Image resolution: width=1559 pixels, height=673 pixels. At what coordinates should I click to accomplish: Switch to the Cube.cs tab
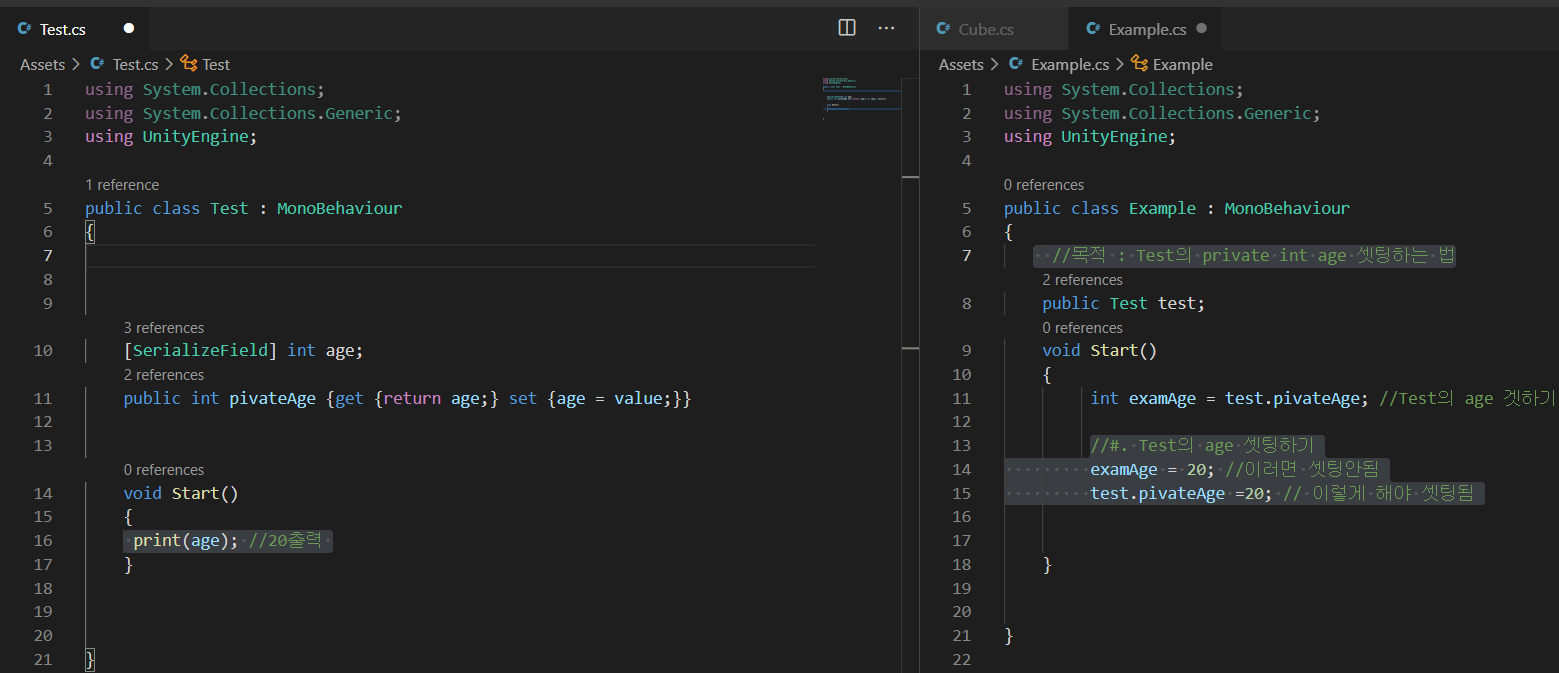pyautogui.click(x=994, y=29)
